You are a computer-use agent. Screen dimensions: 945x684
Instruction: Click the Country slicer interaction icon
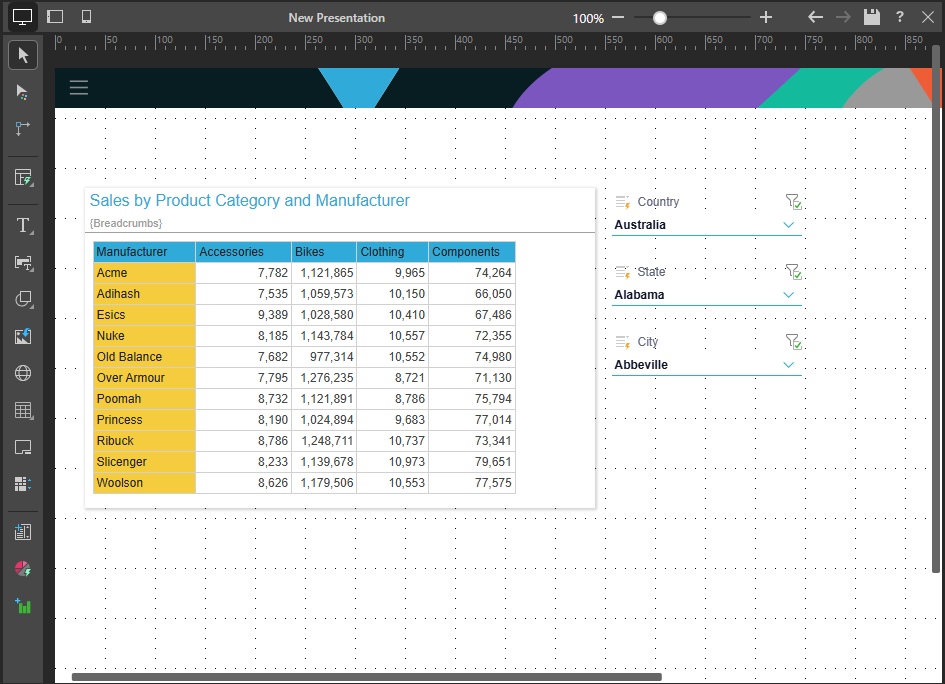(623, 202)
